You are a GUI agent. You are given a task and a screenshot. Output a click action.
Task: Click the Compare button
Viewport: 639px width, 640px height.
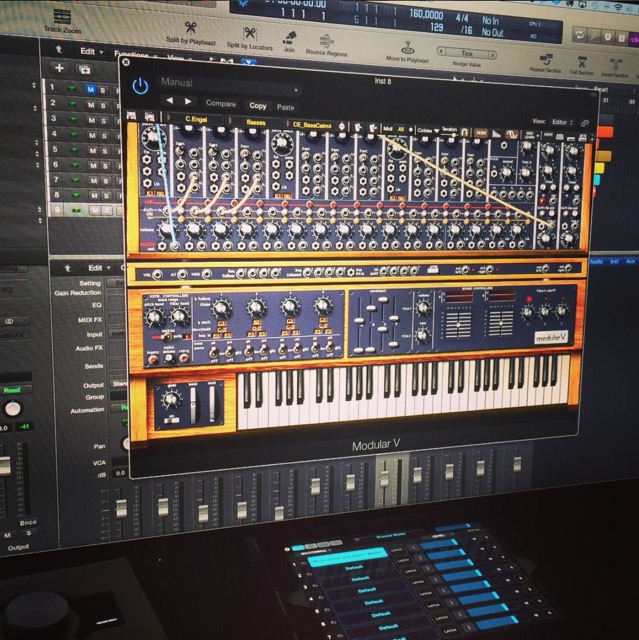tap(221, 104)
